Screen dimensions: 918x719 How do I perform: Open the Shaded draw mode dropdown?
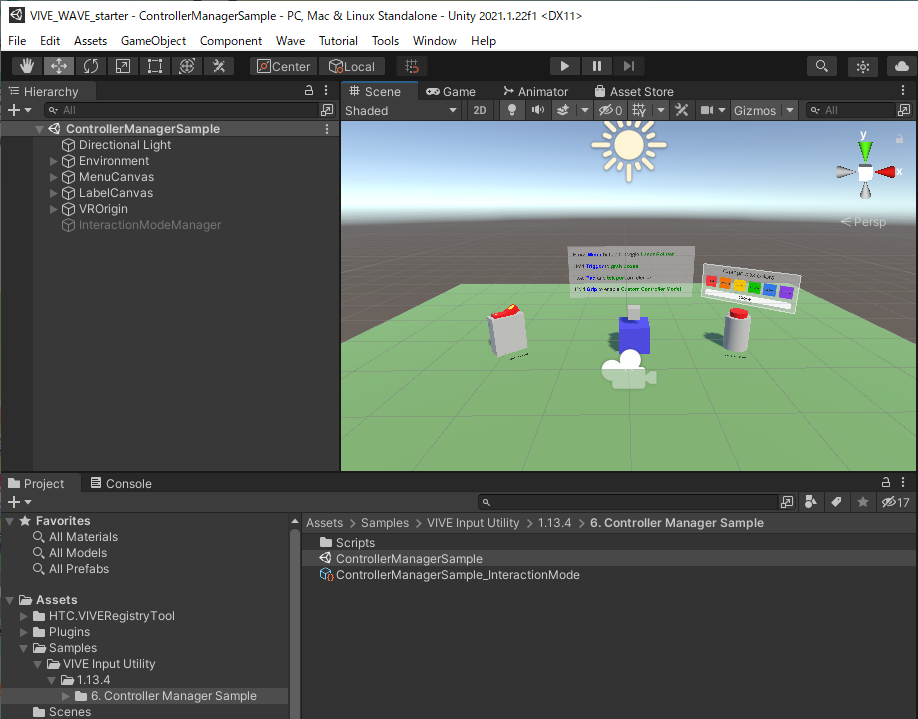coord(401,110)
